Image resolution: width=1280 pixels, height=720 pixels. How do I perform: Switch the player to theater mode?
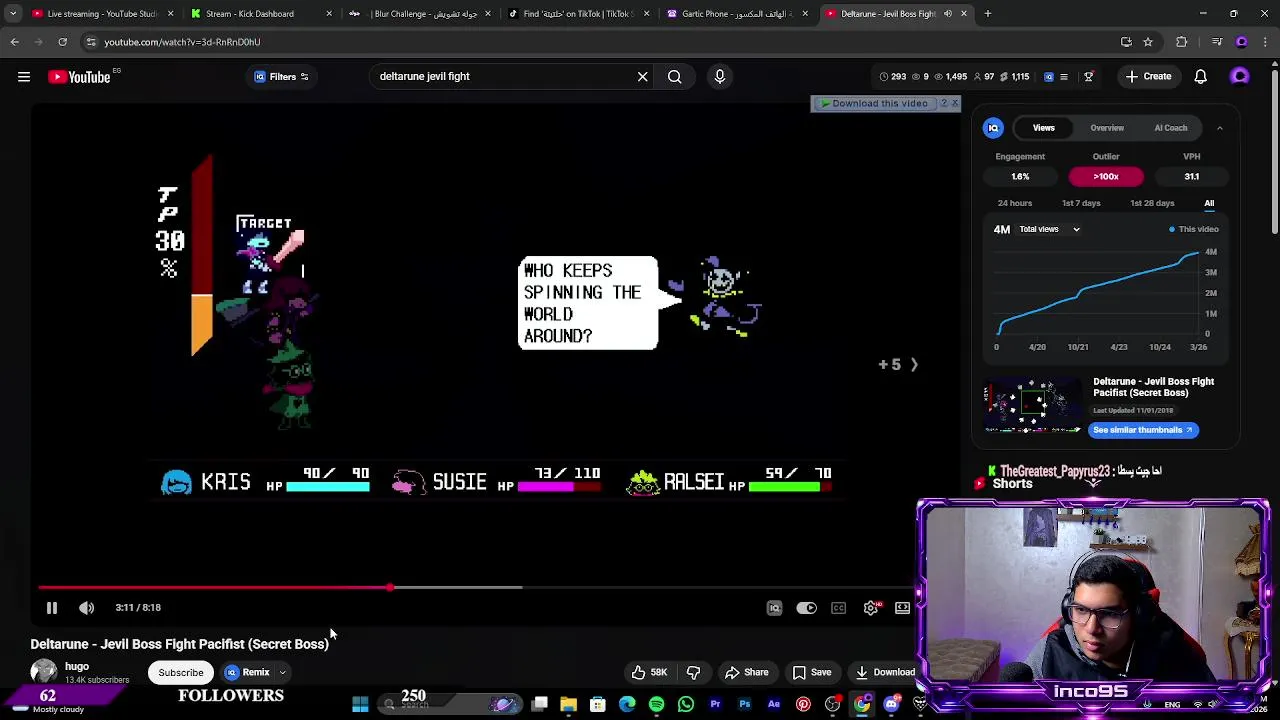(903, 608)
